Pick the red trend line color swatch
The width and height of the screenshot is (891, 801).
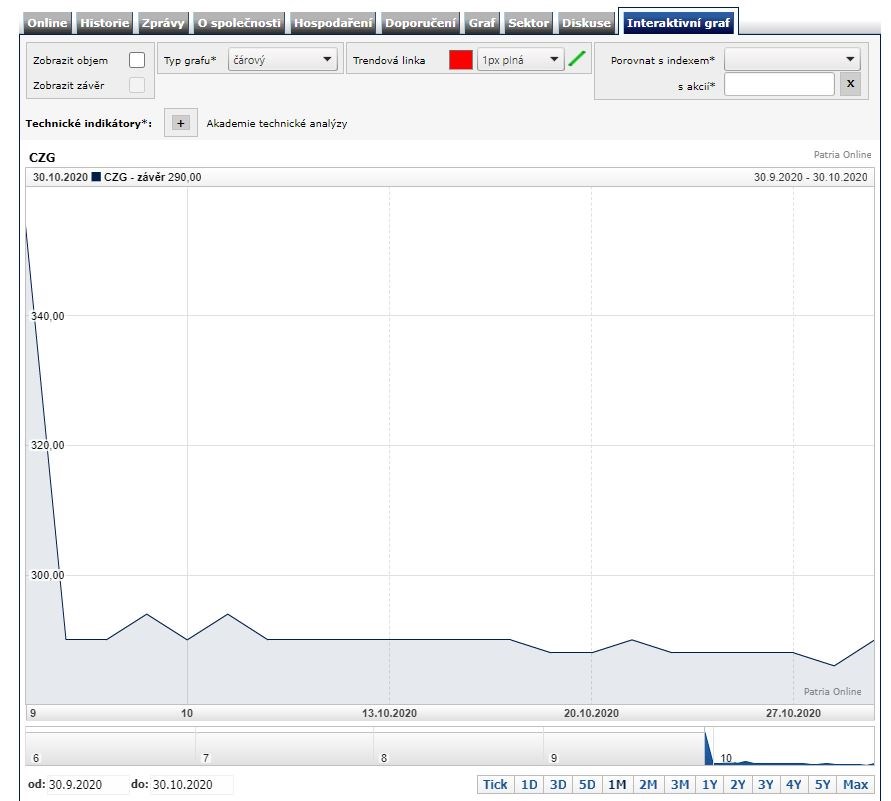point(461,60)
